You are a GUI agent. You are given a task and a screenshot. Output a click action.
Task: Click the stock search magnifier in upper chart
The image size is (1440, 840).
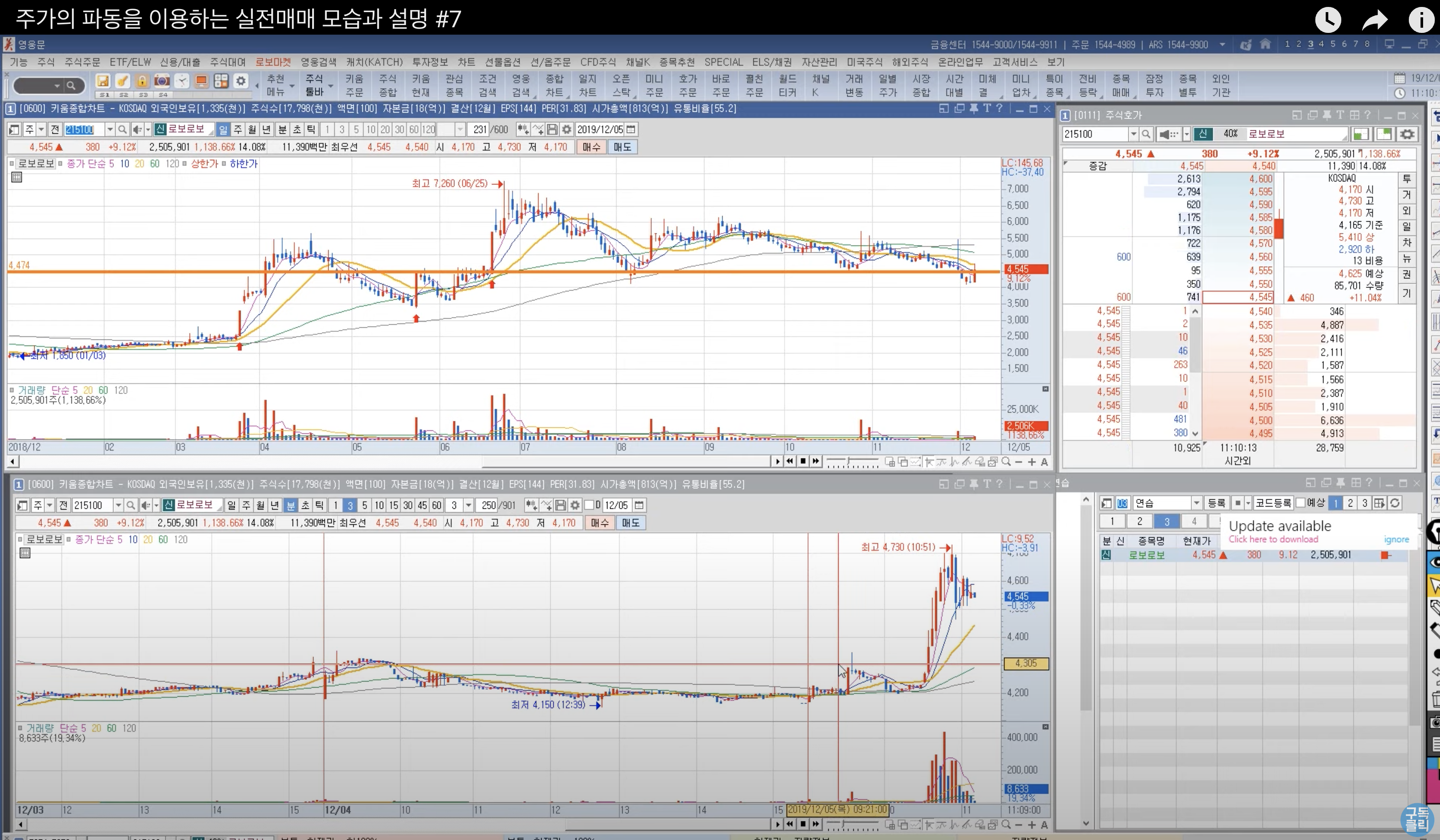[122, 130]
